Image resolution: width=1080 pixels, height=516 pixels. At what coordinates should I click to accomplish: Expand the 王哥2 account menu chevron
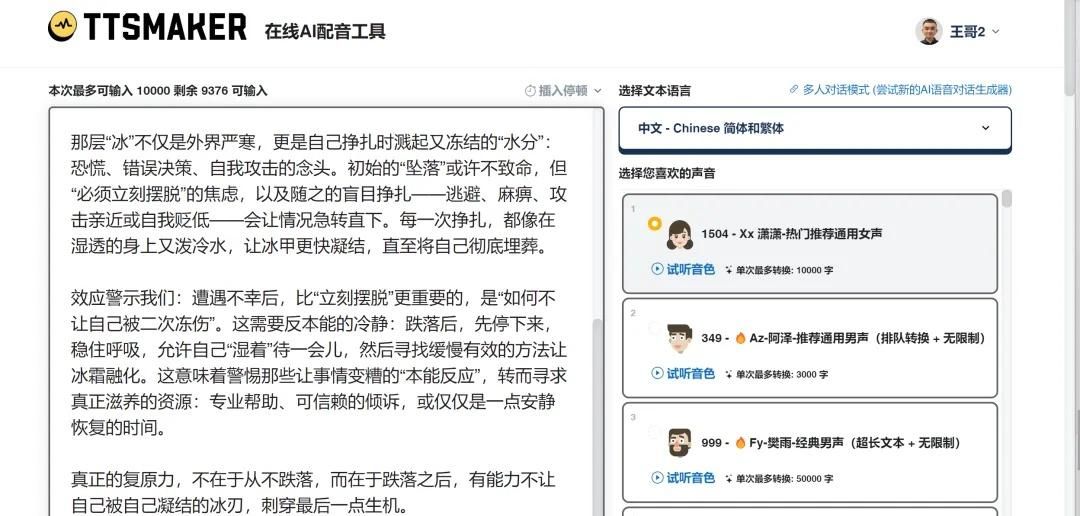(995, 32)
